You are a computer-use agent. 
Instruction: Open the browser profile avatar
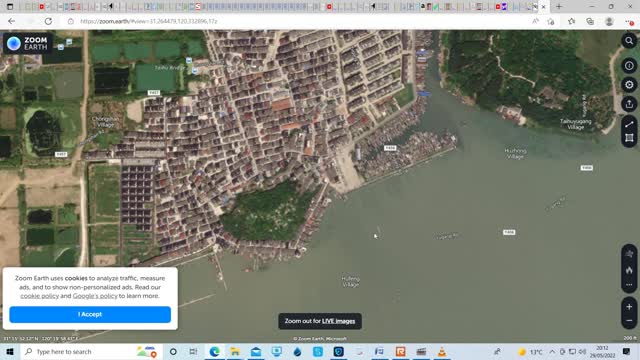[609, 21]
